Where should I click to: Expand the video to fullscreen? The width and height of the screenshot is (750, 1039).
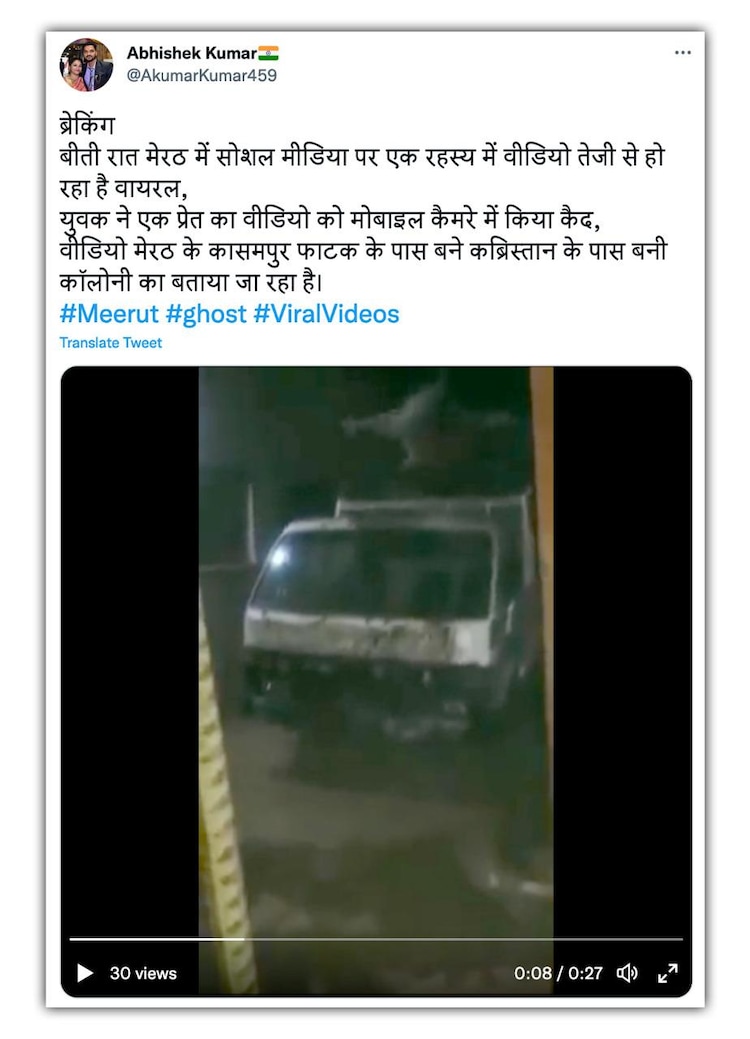667,973
